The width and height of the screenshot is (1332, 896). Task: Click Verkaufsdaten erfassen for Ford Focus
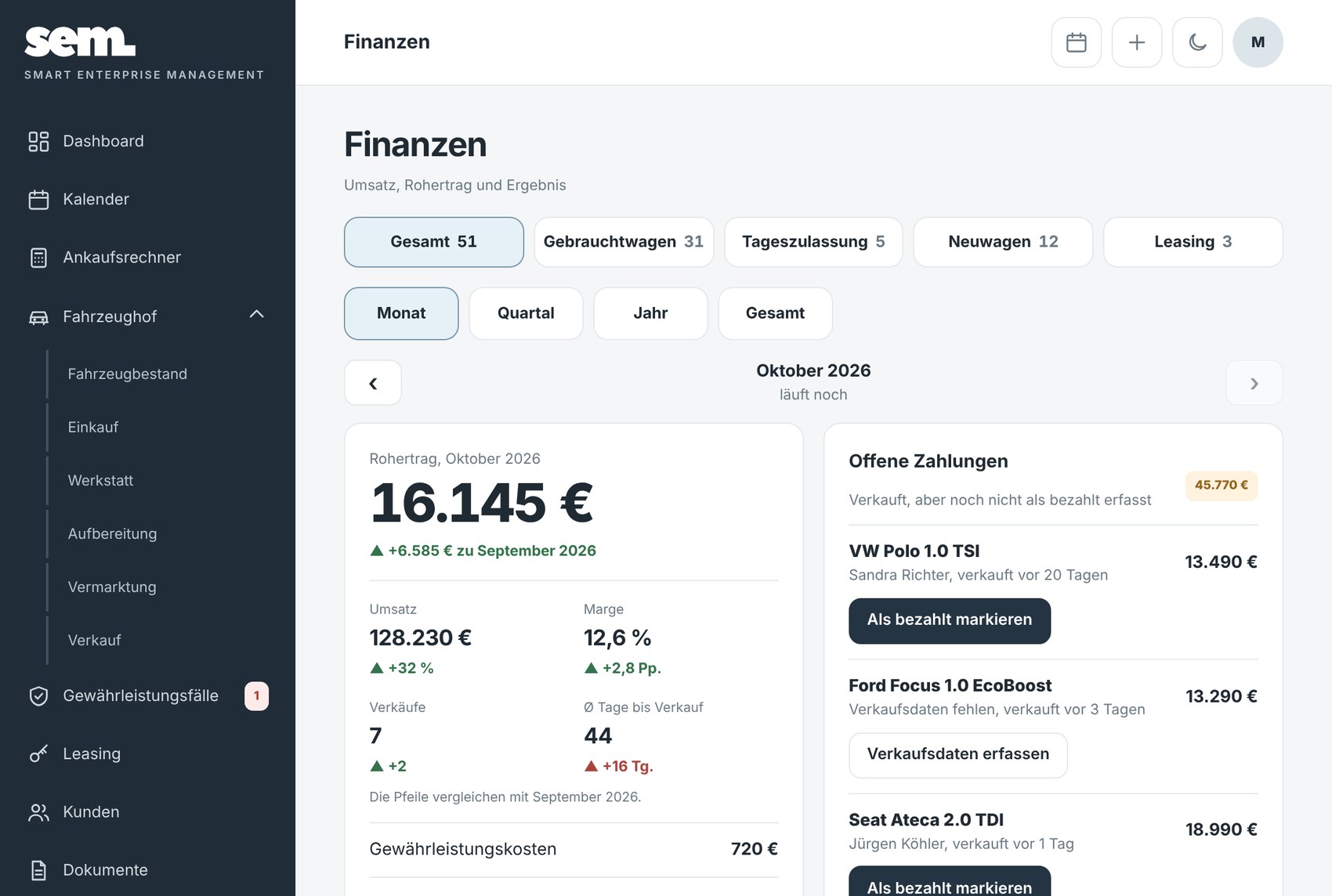(x=957, y=755)
